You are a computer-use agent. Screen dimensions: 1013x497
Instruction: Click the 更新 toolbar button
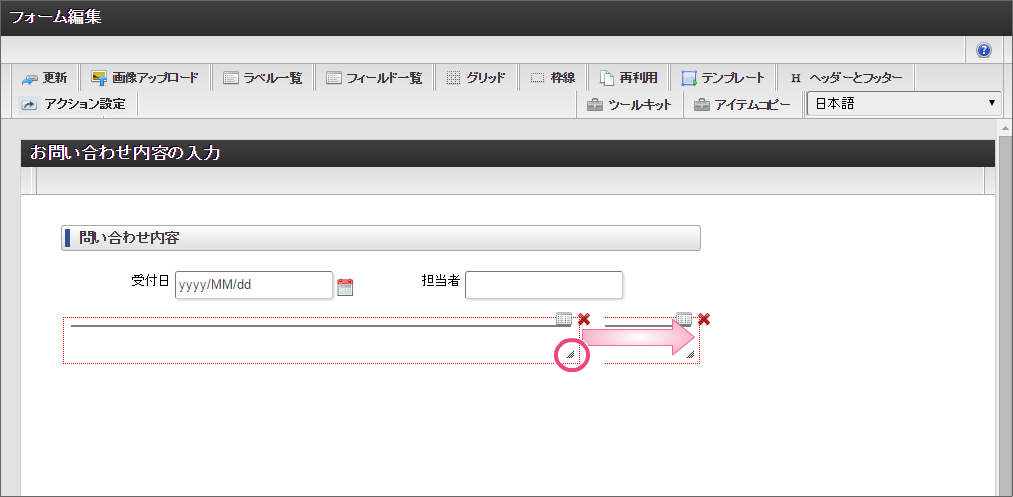click(45, 79)
